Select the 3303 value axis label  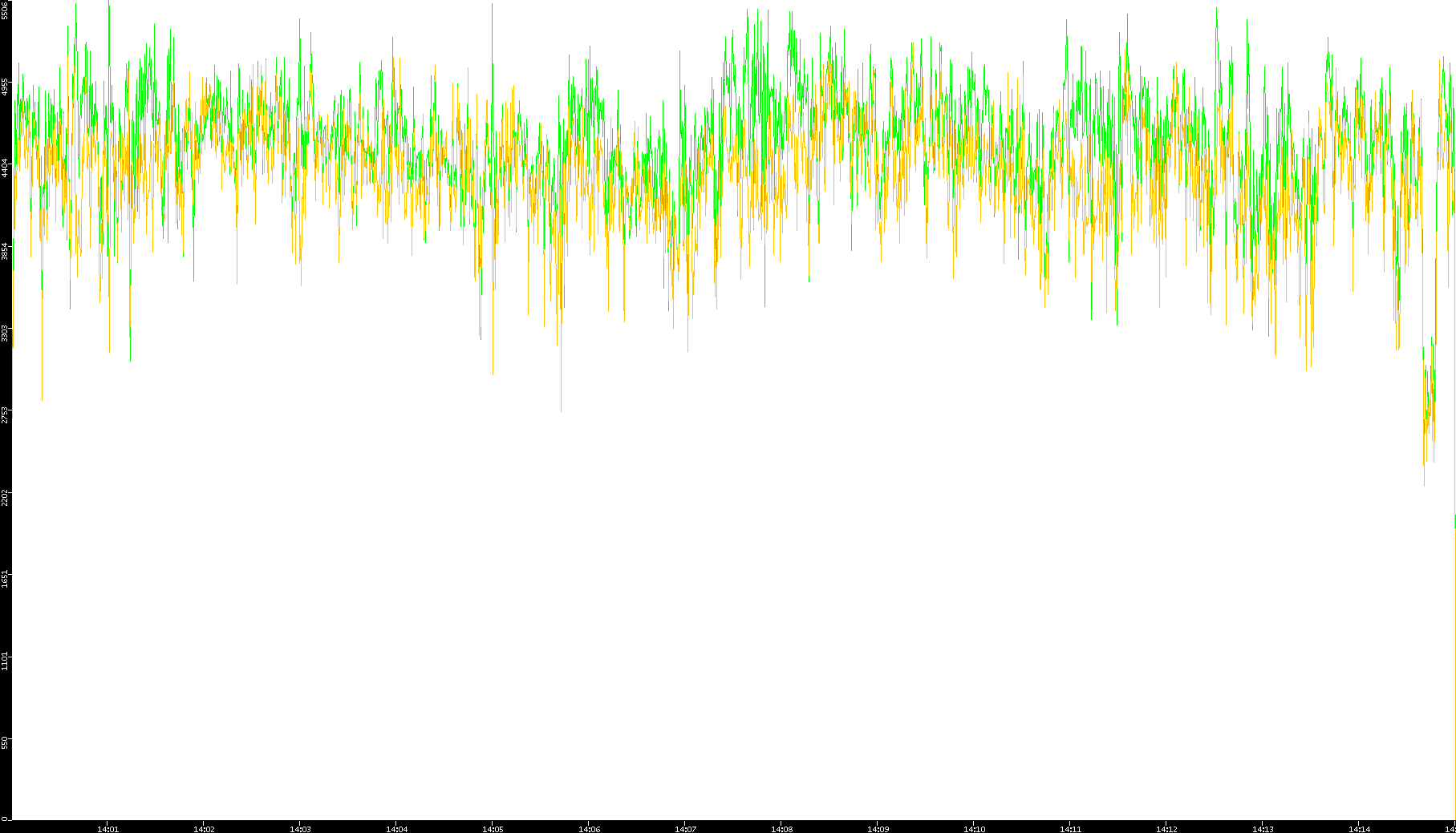[x=6, y=333]
